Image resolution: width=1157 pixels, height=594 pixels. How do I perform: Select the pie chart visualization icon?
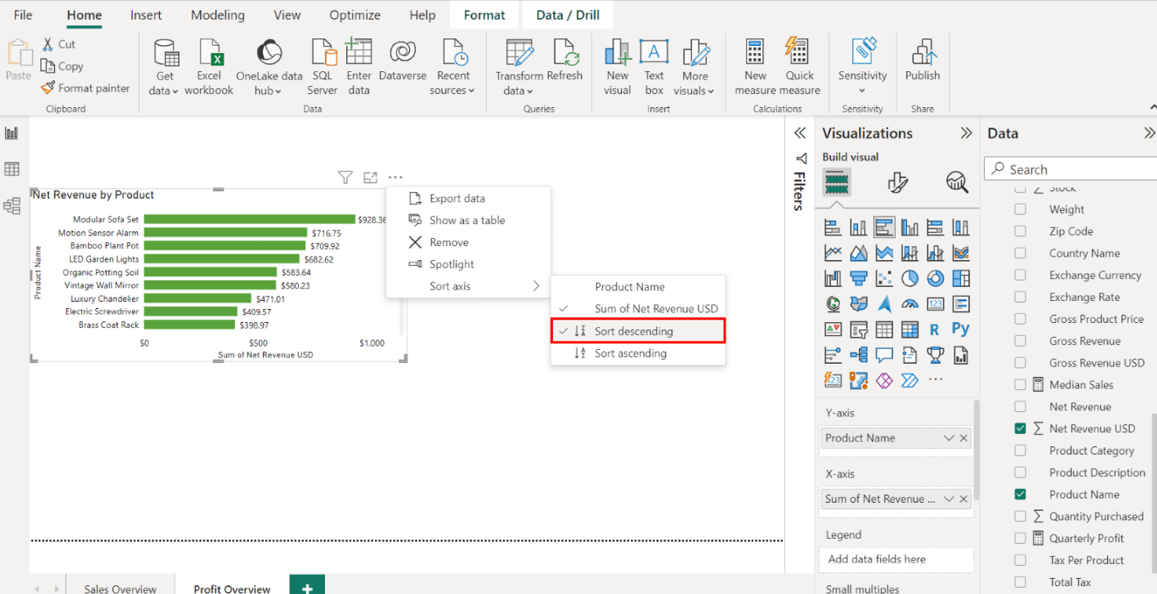909,278
